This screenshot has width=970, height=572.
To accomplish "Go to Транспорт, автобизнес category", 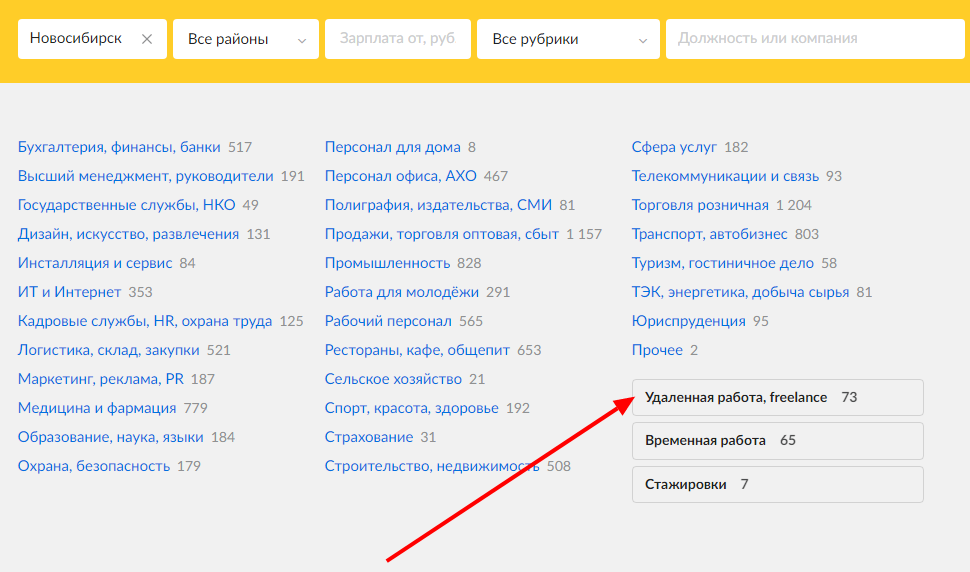I will [710, 234].
